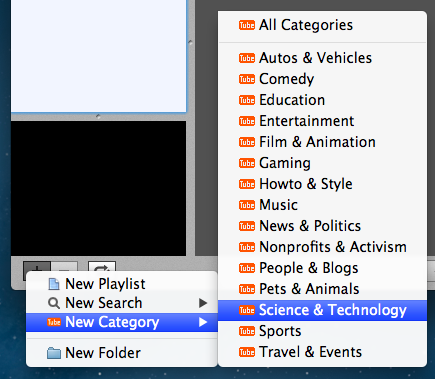Click the folder icon beside New Folder

point(54,353)
